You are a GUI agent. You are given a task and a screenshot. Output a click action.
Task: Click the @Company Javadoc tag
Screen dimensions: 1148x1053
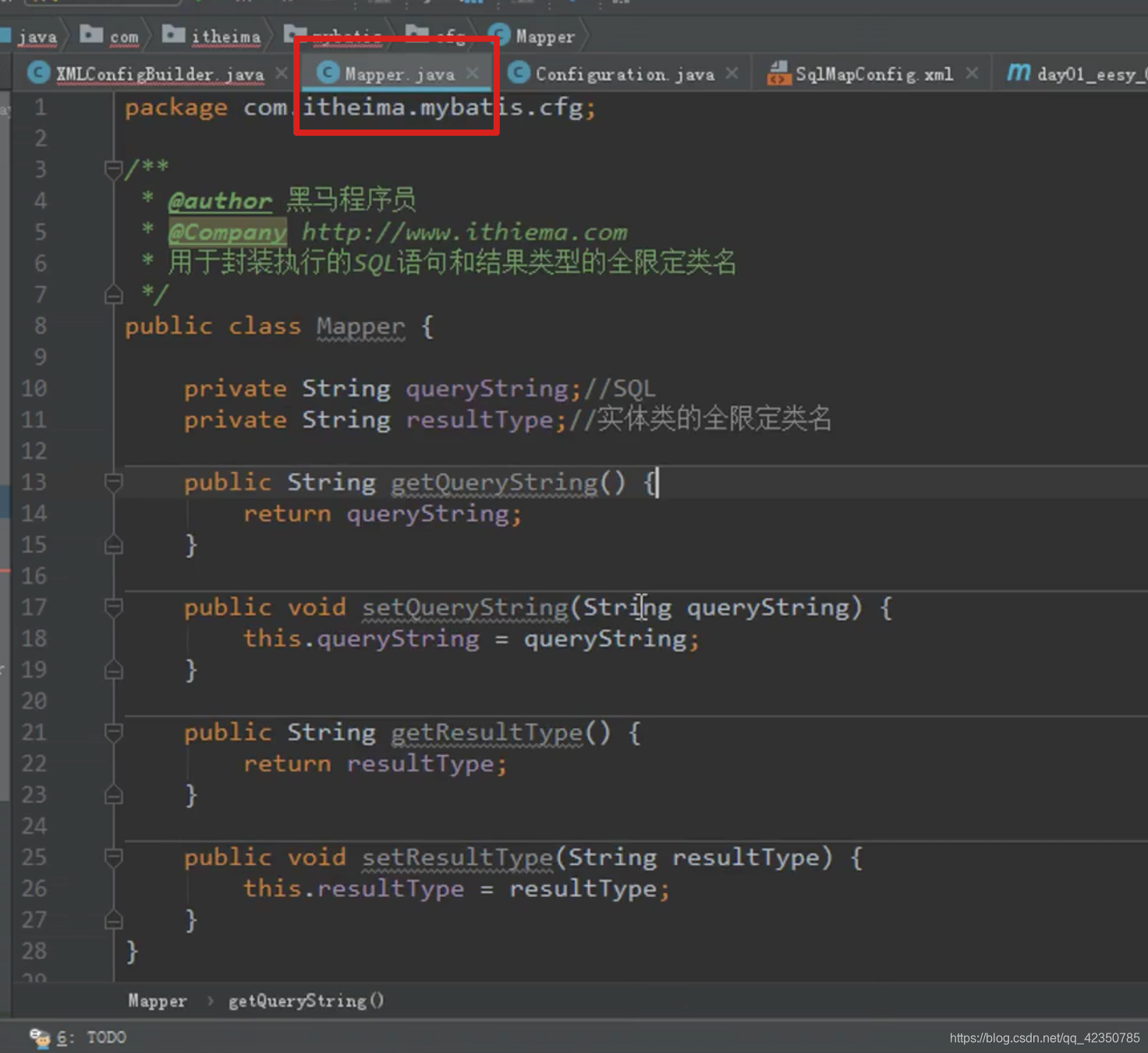tap(228, 232)
